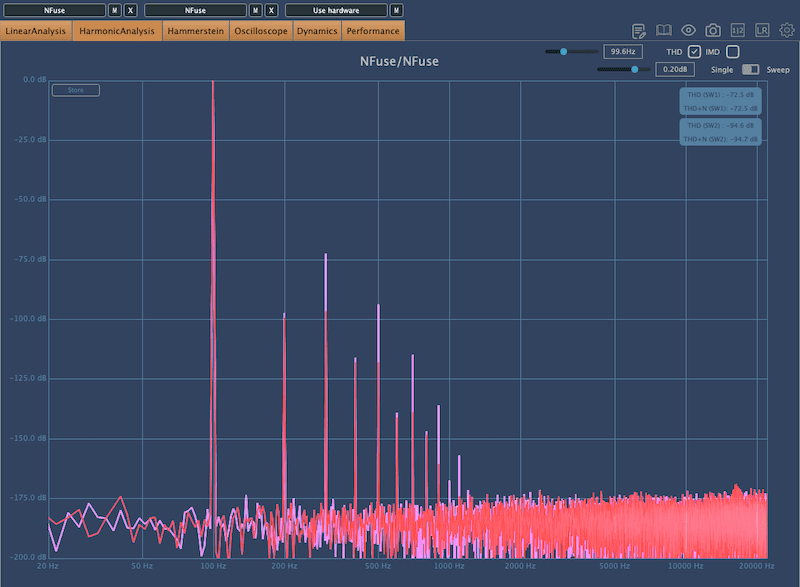Take a snapshot with the camera icon
This screenshot has height=587, width=800.
tap(713, 31)
